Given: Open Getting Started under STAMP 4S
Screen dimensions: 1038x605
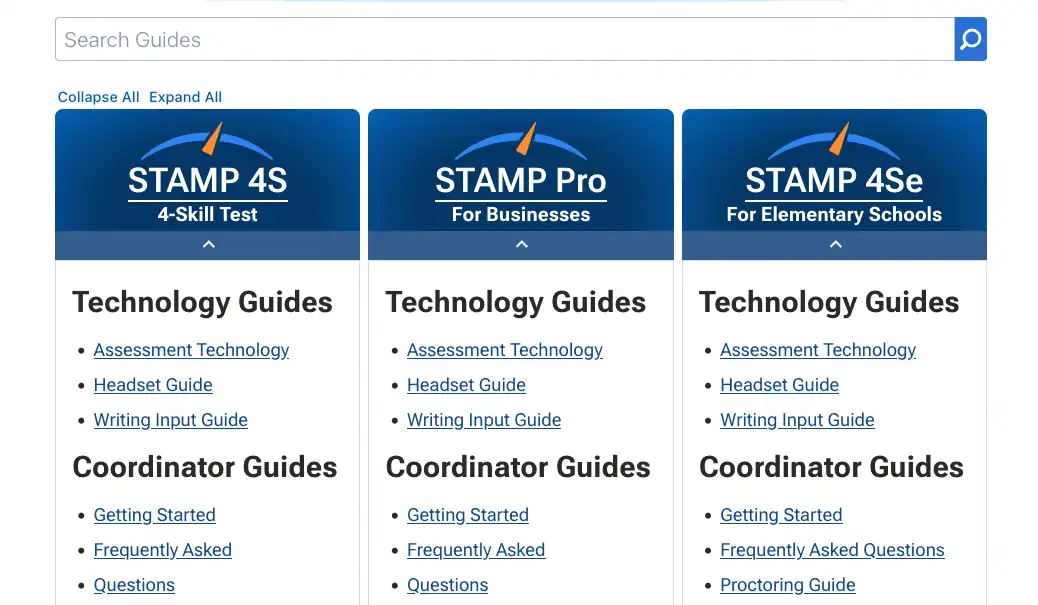Looking at the screenshot, I should coord(154,515).
